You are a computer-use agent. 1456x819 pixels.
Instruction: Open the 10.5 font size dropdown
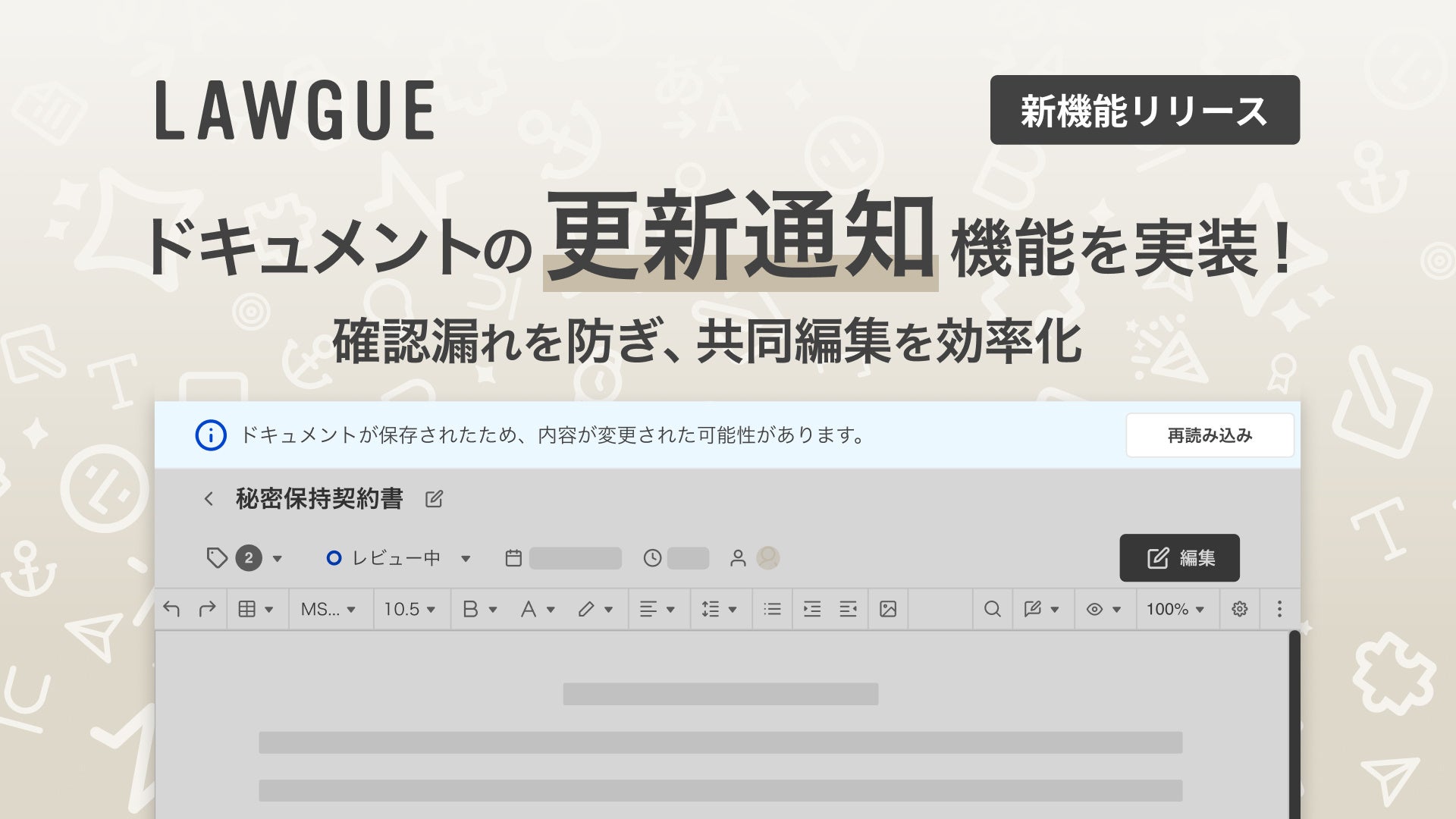pyautogui.click(x=409, y=609)
